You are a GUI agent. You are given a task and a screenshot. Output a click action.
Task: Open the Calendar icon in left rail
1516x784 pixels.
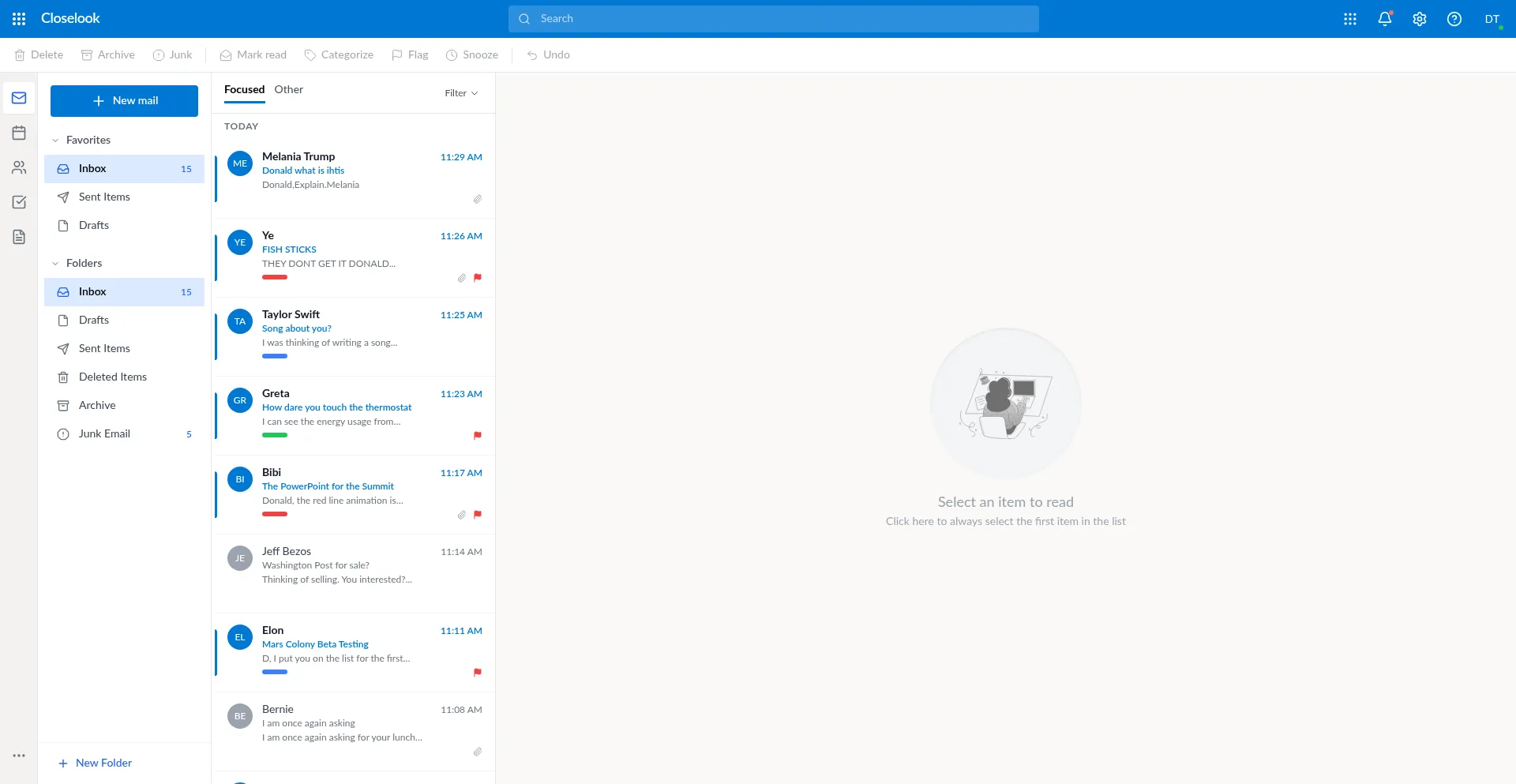(19, 133)
